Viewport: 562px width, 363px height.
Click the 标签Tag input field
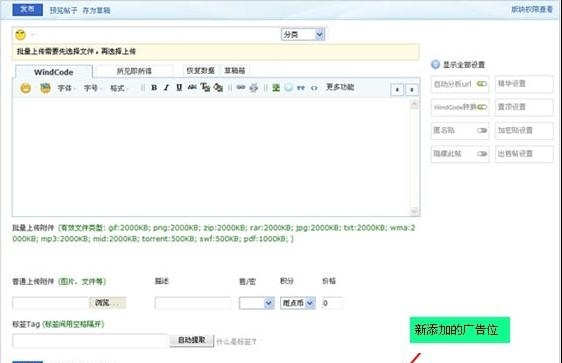coord(90,341)
